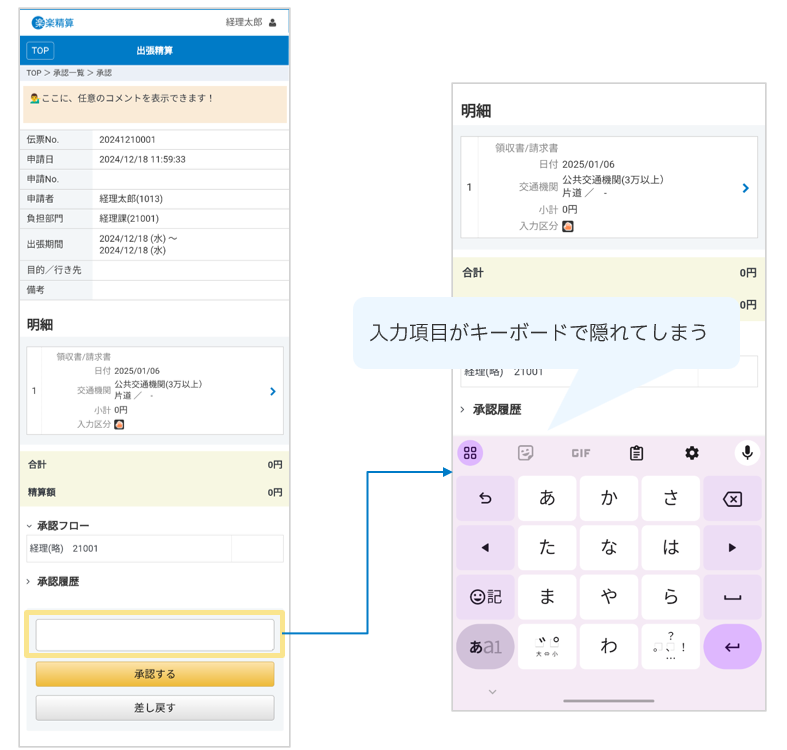This screenshot has height=750, width=787.
Task: Open the keyboard clipboard icon
Action: coord(636,453)
